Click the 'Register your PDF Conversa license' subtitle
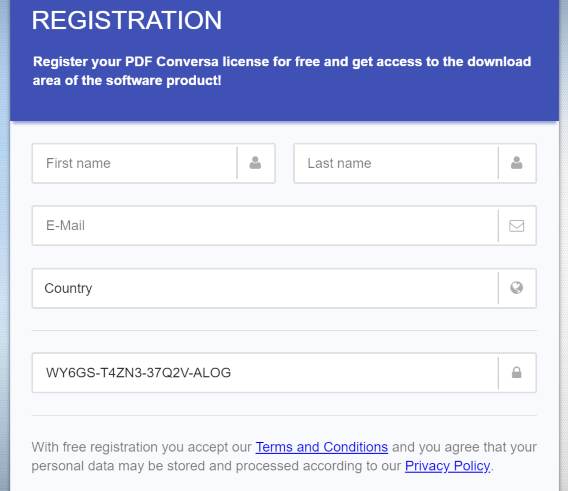Image resolution: width=568 pixels, height=491 pixels. click(x=282, y=71)
